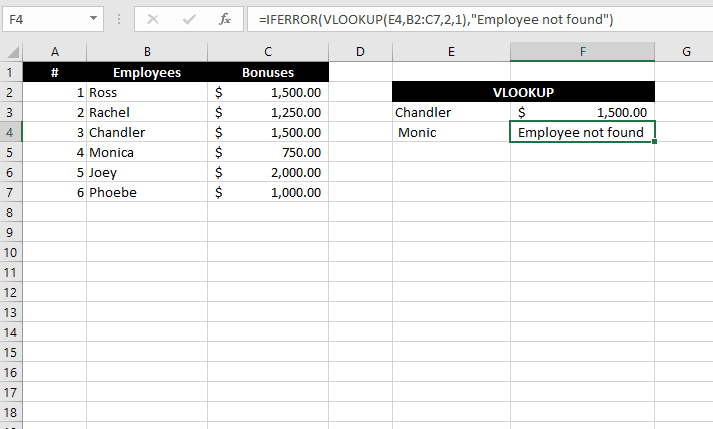Screen dimensions: 713x429
Task: Click the Cancel (X) formula icon
Action: (x=153, y=20)
